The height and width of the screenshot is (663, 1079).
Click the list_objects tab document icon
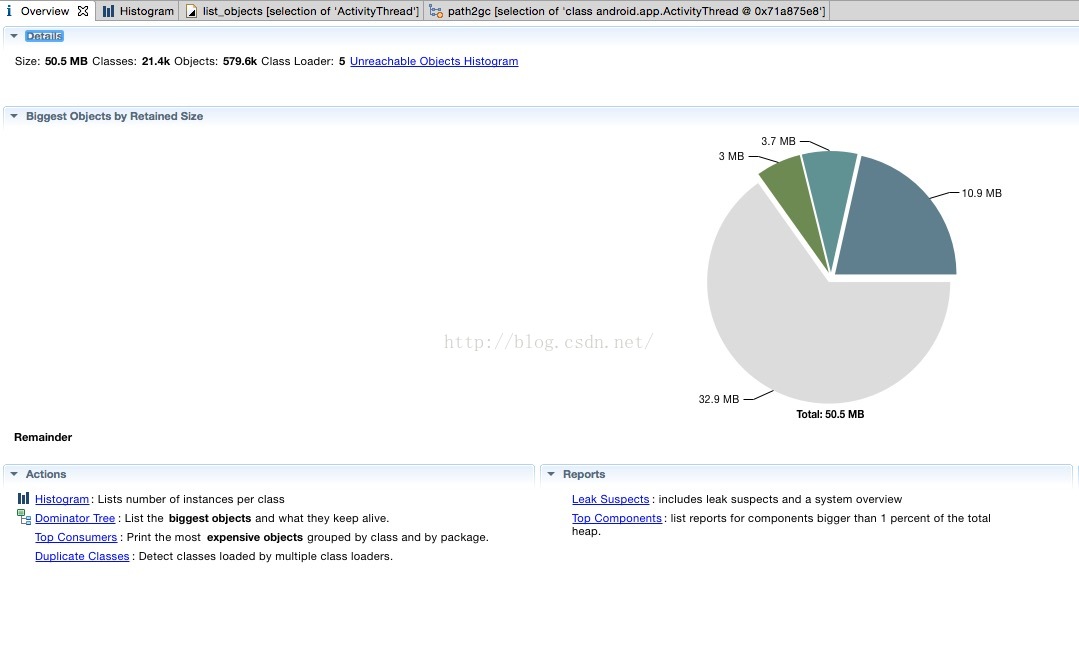tap(191, 12)
